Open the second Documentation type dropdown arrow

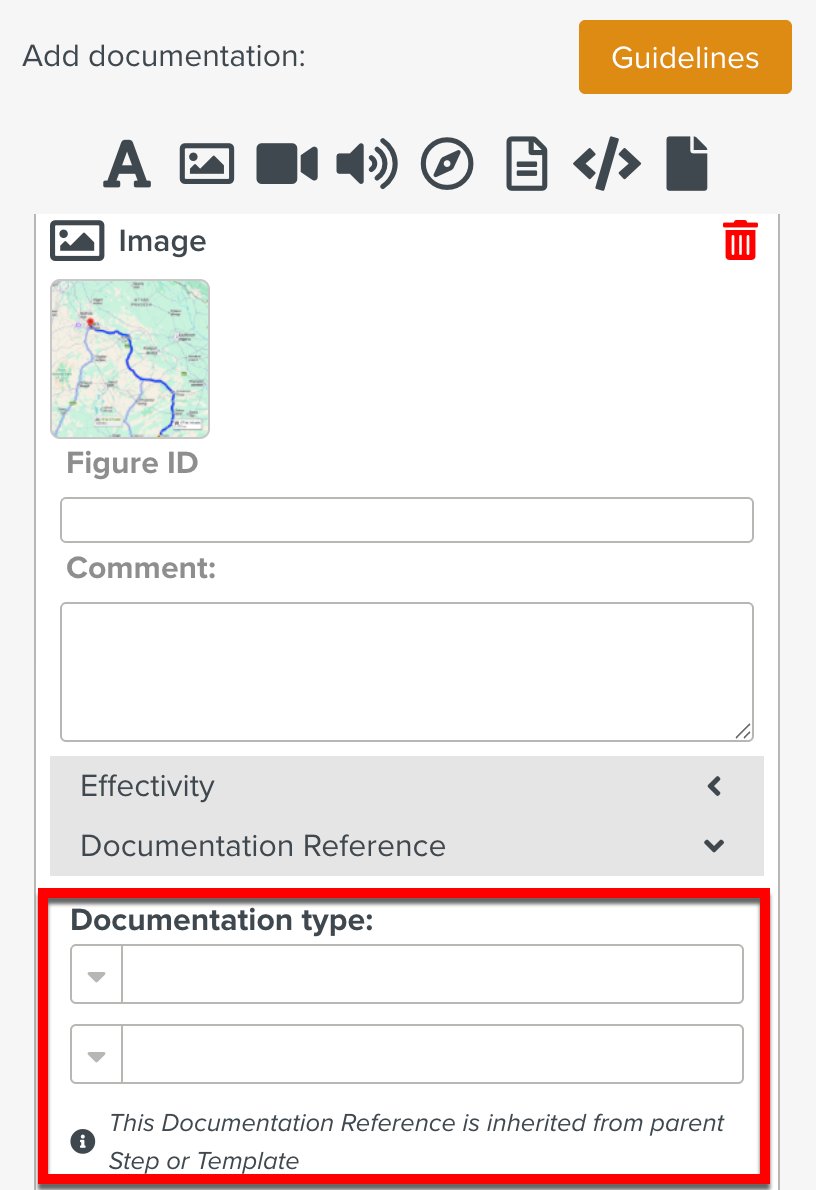pyautogui.click(x=97, y=1054)
